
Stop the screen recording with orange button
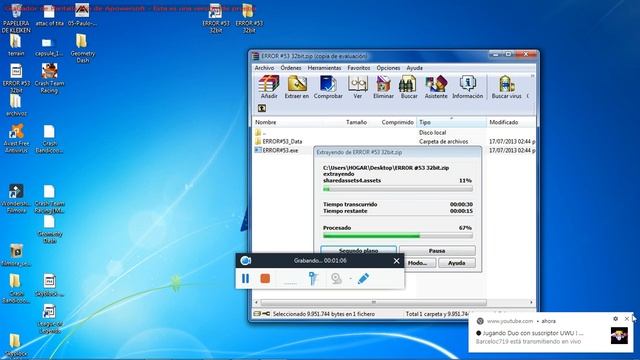click(x=265, y=278)
